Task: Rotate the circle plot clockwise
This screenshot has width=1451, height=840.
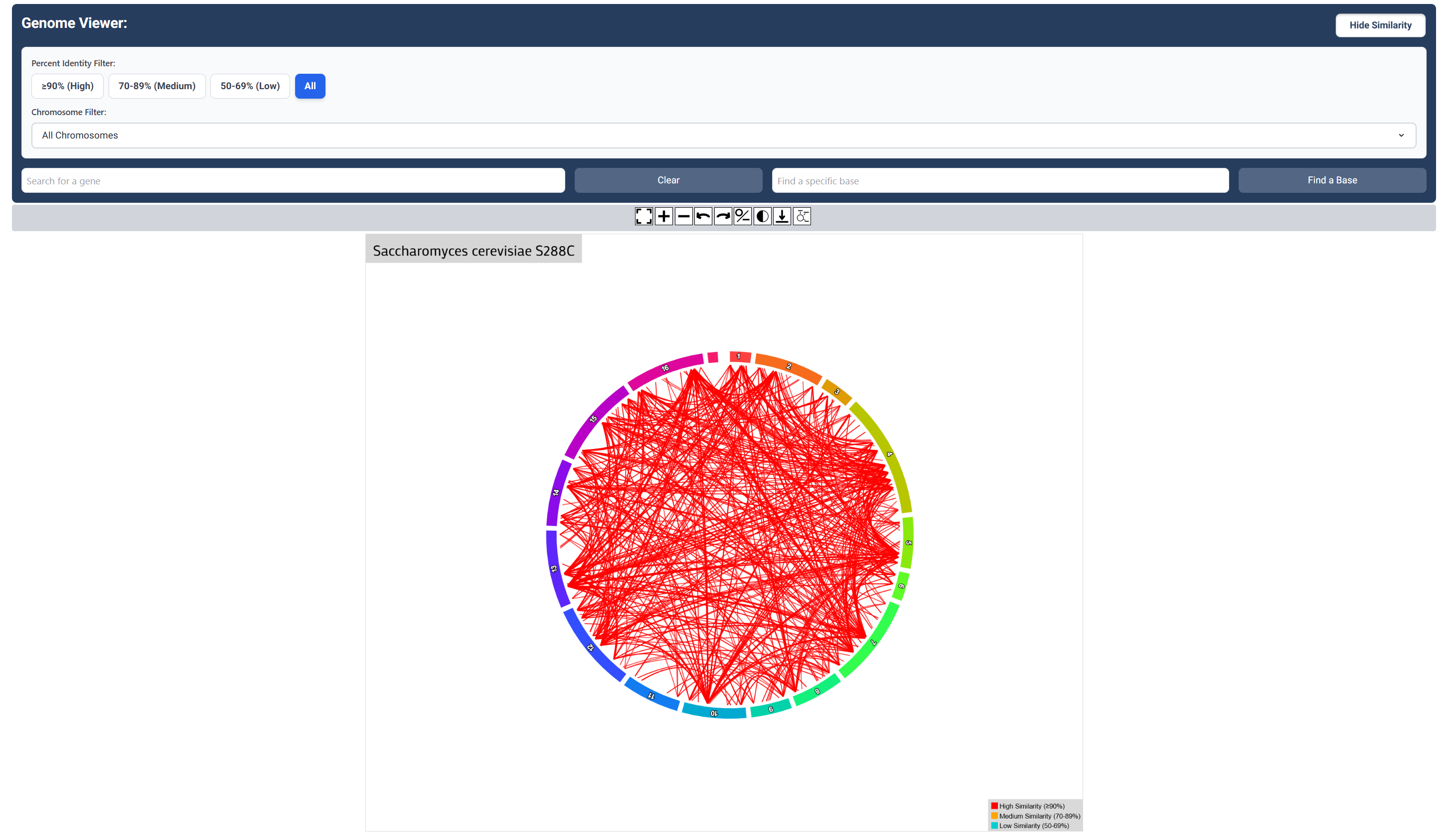Action: tap(723, 216)
